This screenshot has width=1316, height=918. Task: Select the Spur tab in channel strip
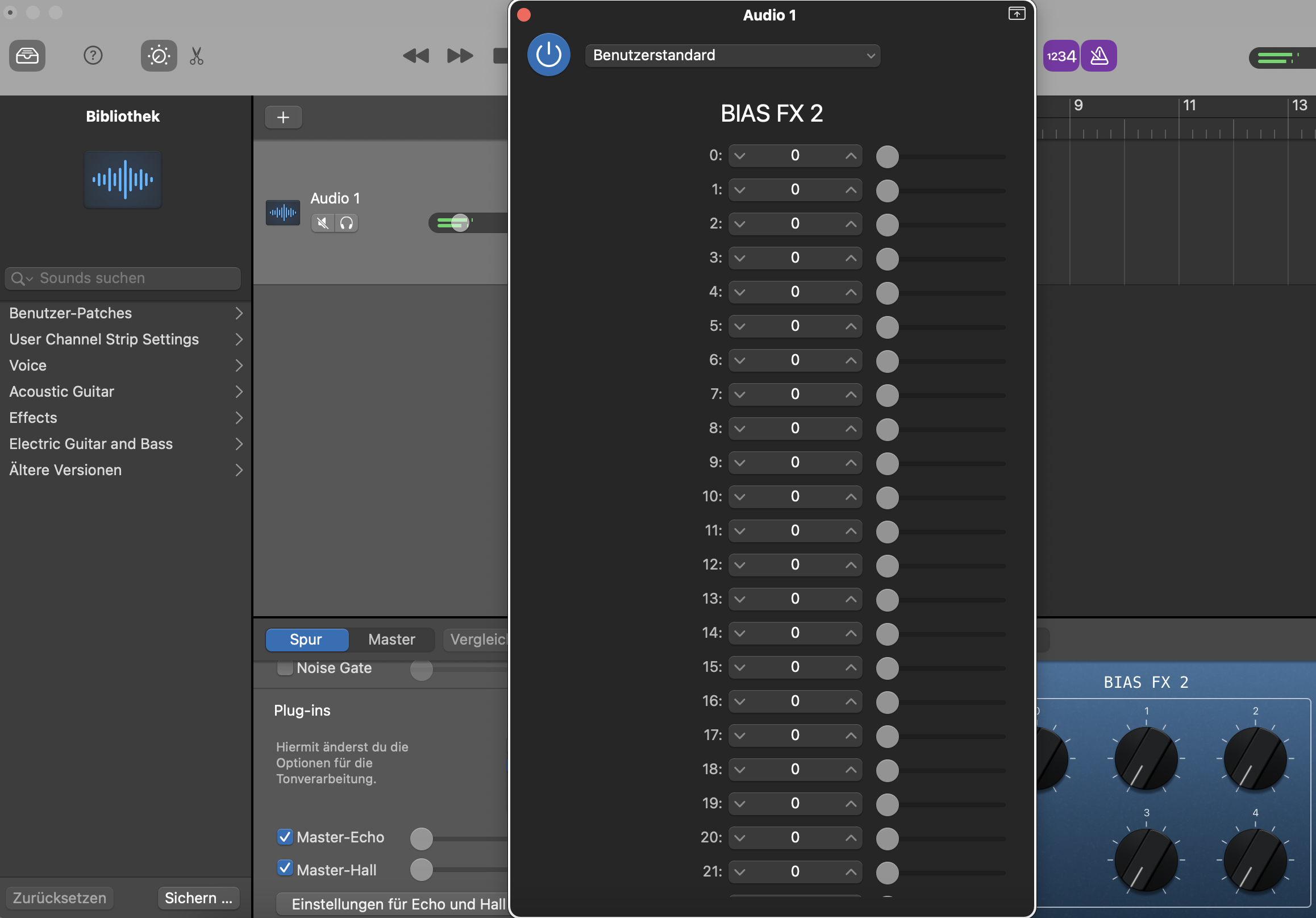[x=306, y=639]
